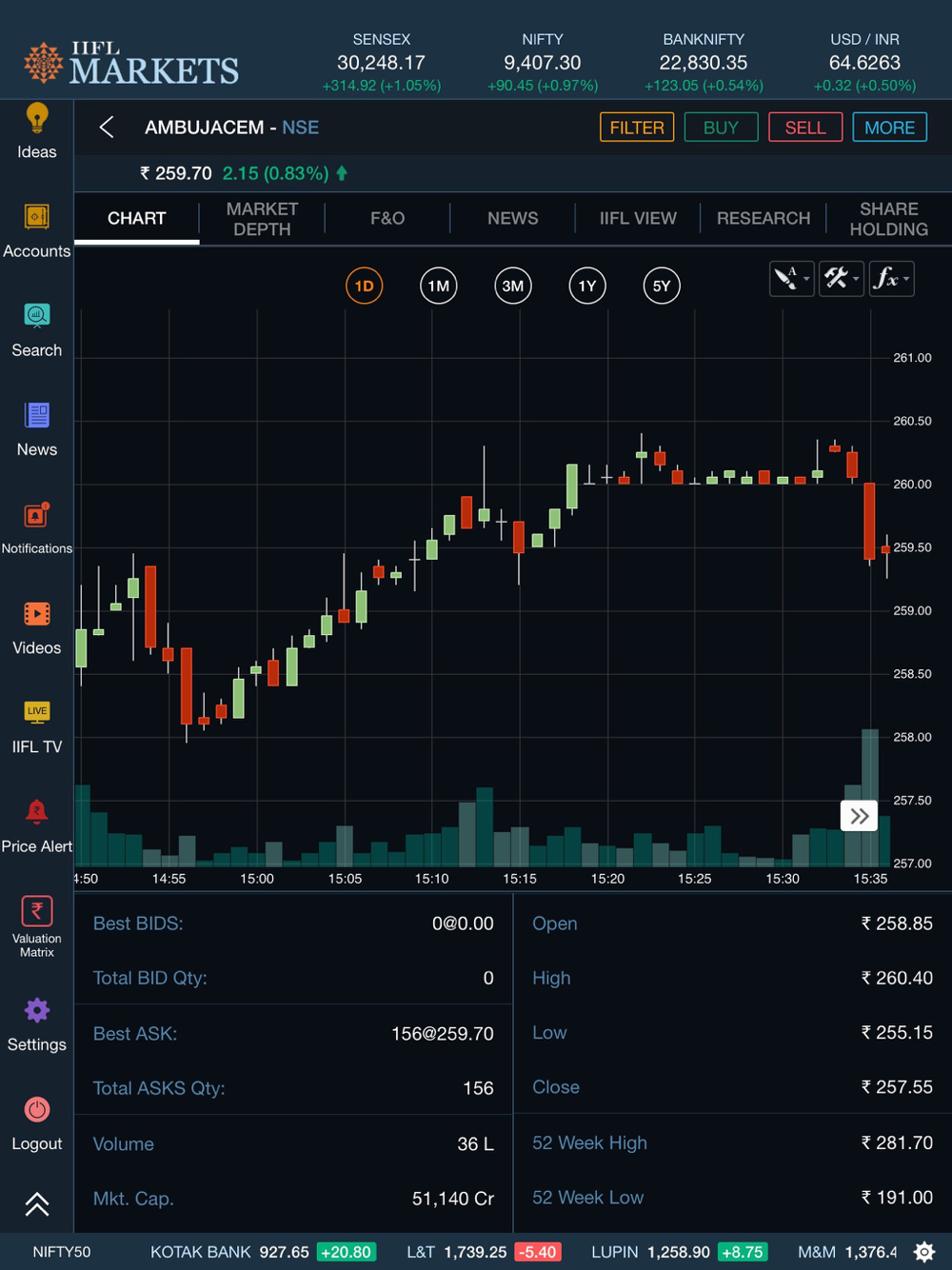Open the Videos sidebar icon

click(36, 614)
